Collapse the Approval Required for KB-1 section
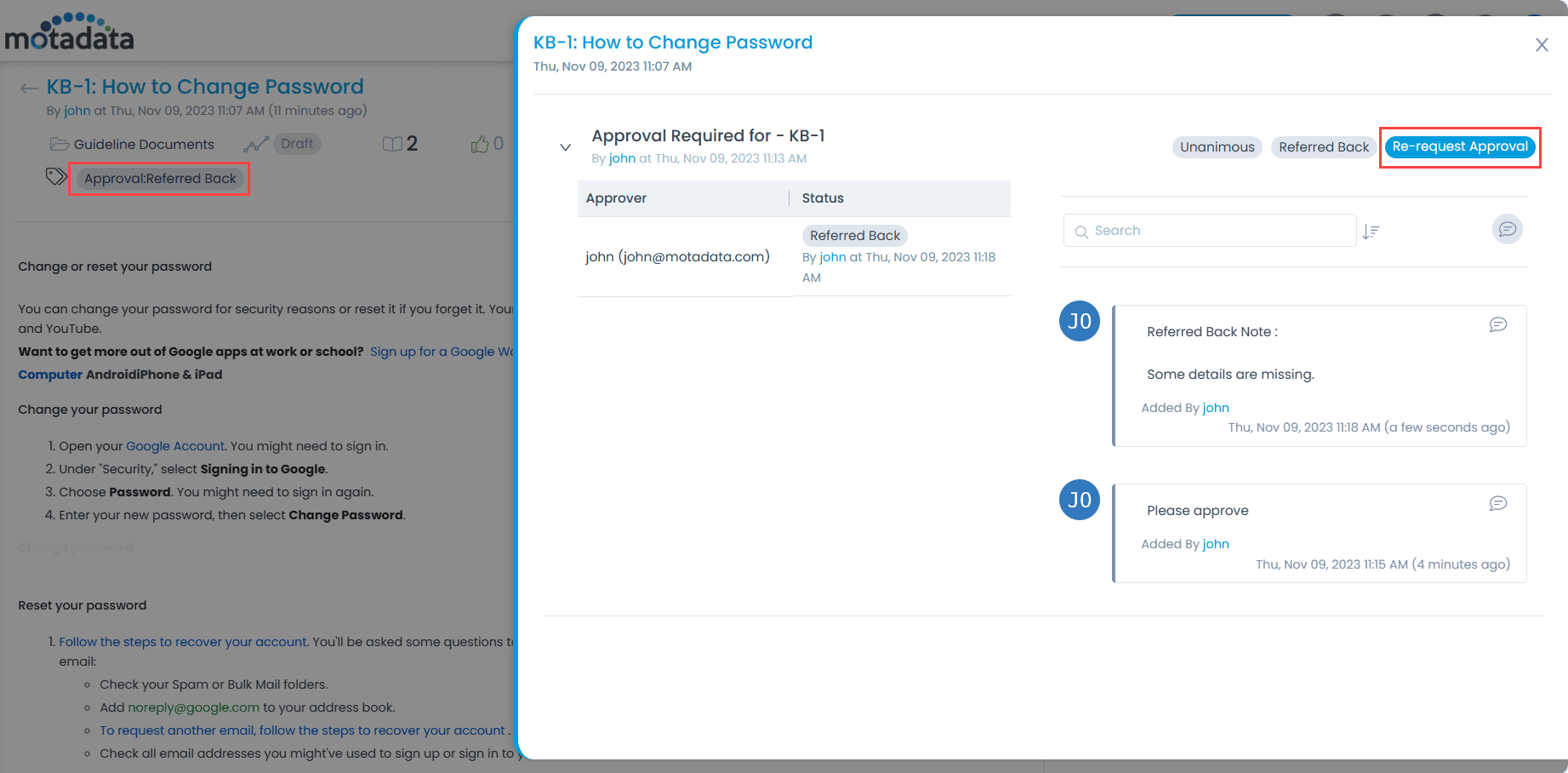Image resolution: width=1568 pixels, height=773 pixels. click(x=565, y=147)
